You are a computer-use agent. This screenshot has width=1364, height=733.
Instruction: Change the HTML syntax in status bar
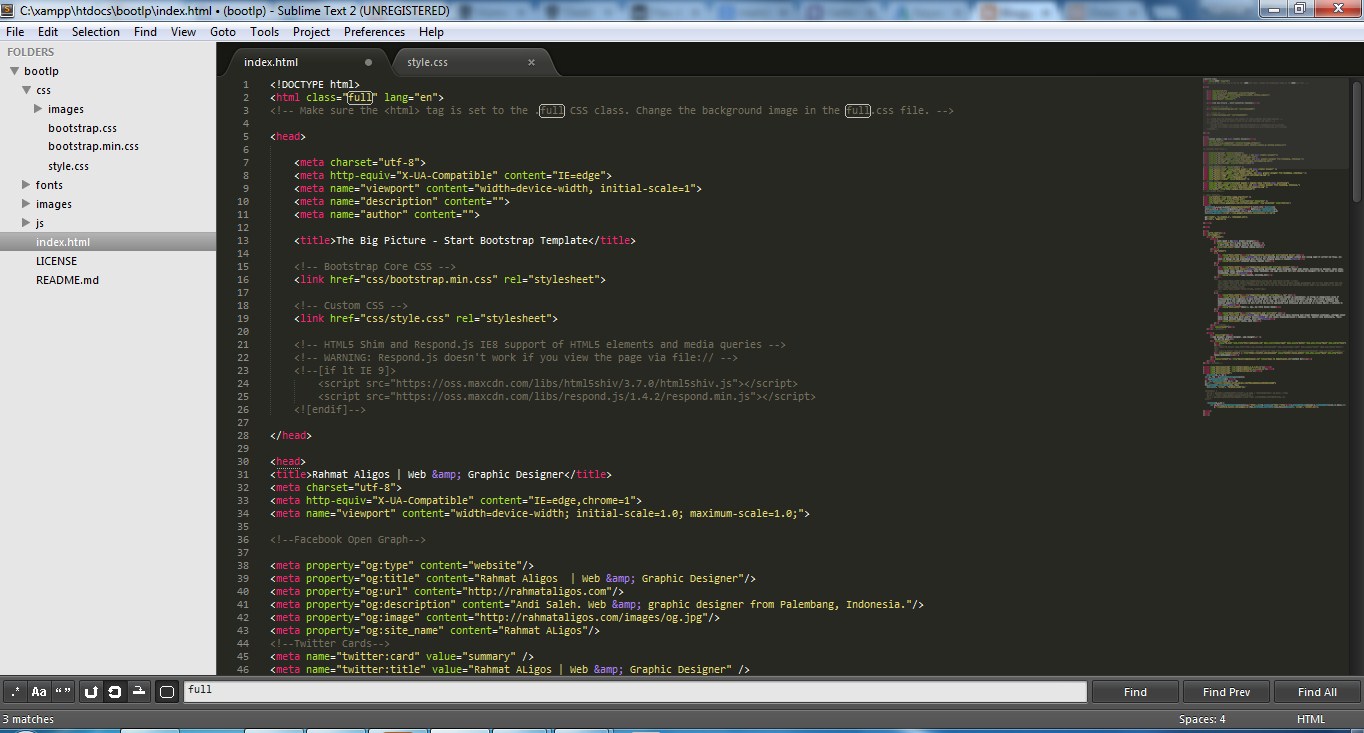click(x=1310, y=719)
